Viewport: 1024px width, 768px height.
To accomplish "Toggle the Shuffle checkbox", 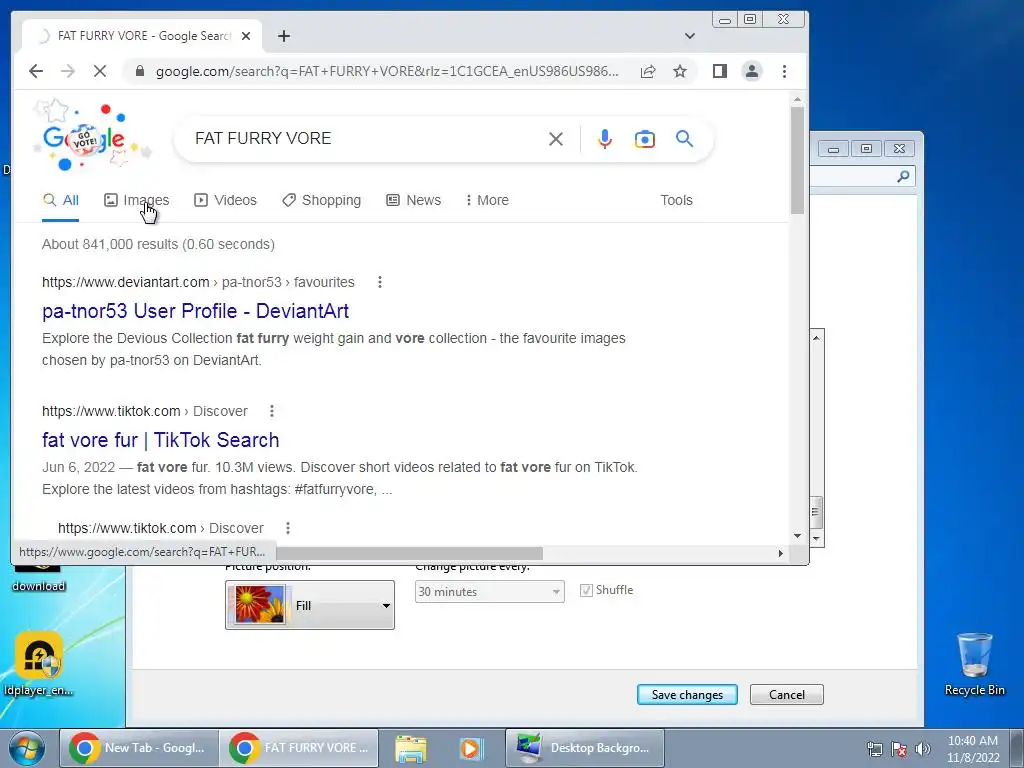I will (586, 590).
